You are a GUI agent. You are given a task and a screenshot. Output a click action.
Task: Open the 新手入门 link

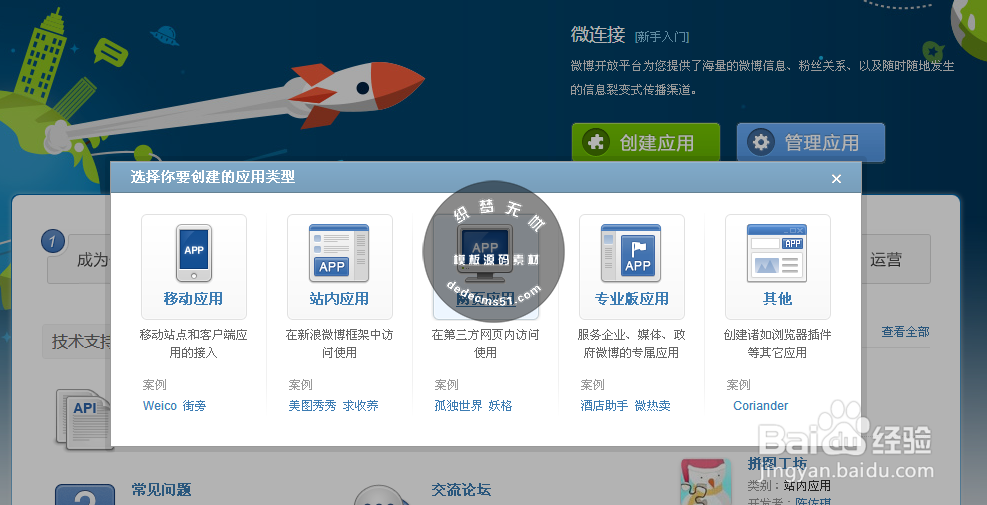(662, 37)
